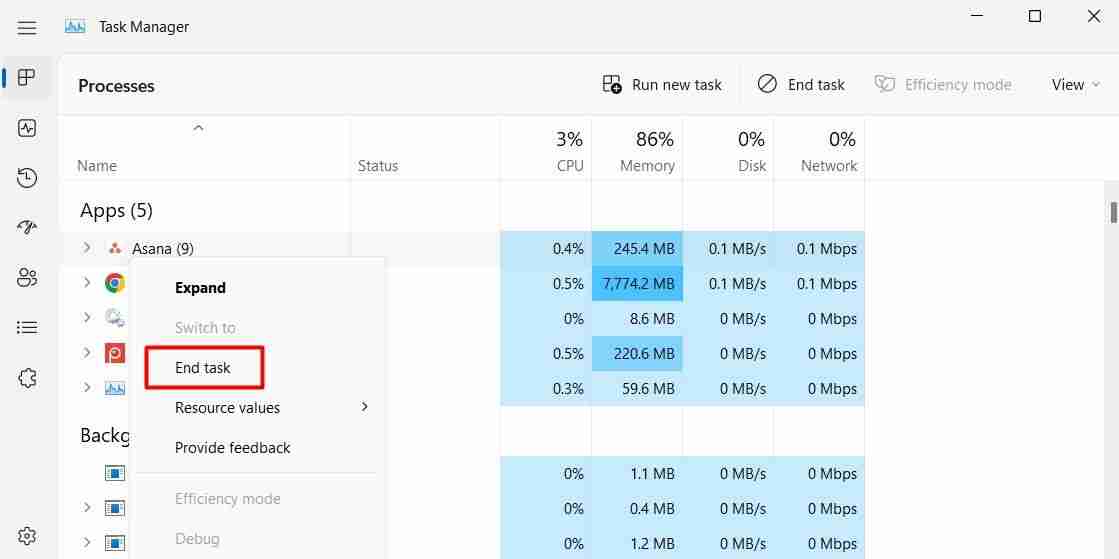Expand the Asana (9) process group
1119x559 pixels.
tap(87, 248)
